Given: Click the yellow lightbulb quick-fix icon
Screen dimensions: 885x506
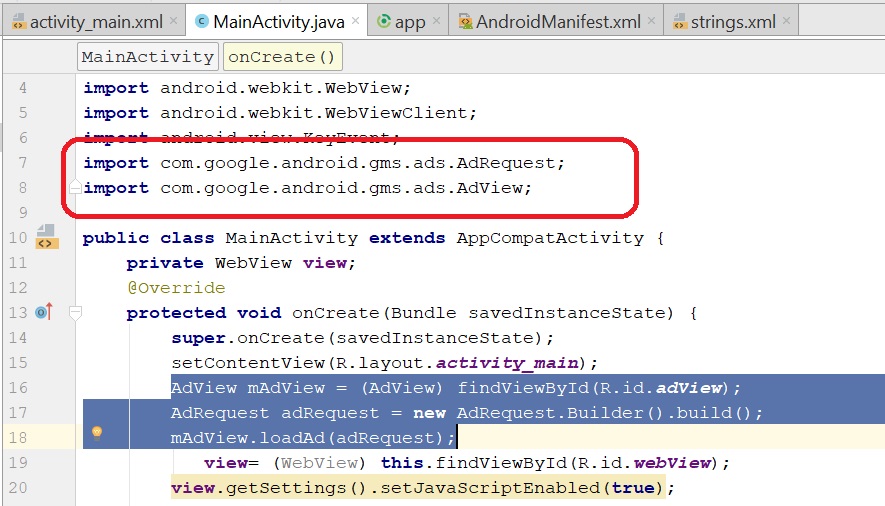Looking at the screenshot, I should 97,433.
